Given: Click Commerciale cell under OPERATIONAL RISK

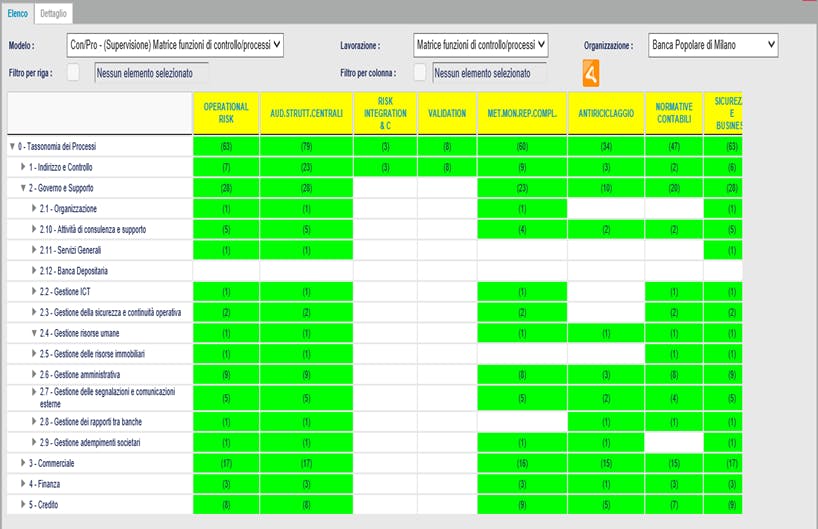Looking at the screenshot, I should pyautogui.click(x=226, y=463).
